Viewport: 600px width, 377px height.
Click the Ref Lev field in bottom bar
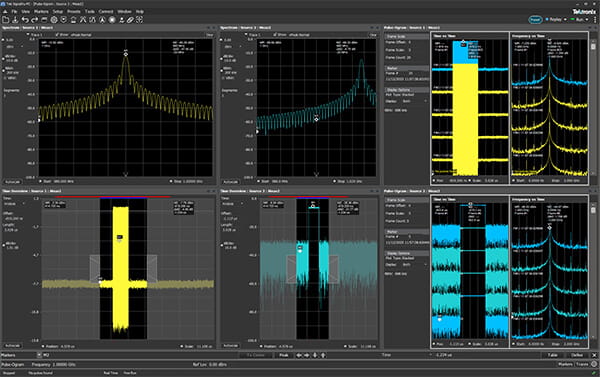210,364
